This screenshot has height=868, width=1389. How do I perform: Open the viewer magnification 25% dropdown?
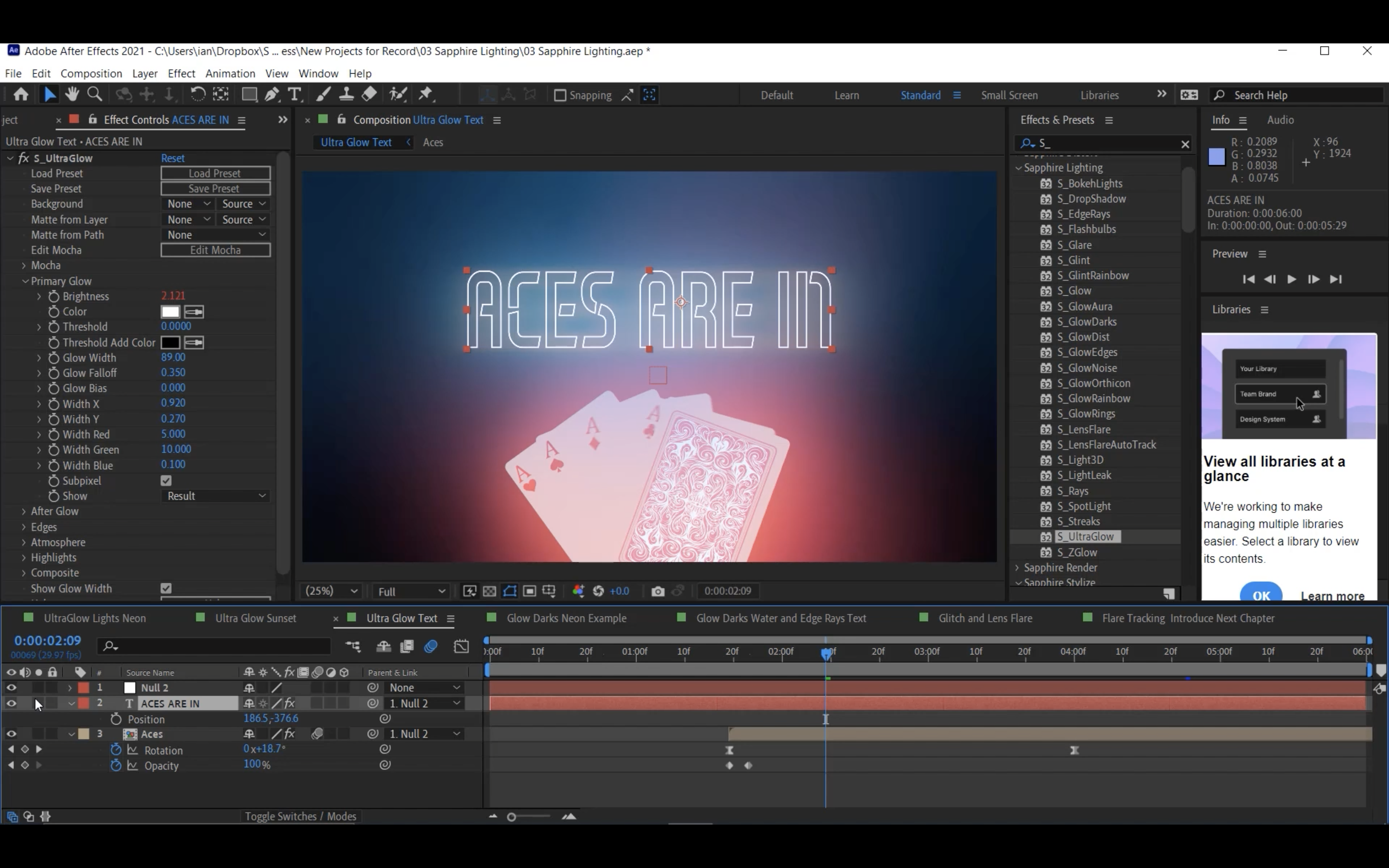pyautogui.click(x=331, y=591)
